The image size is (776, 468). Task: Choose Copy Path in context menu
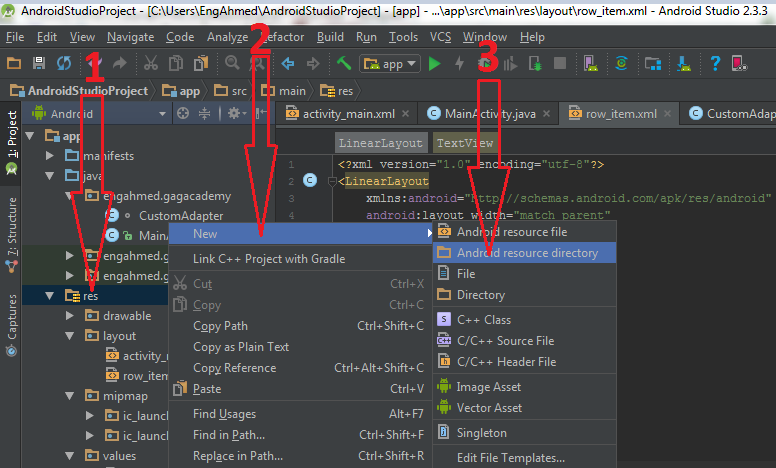(300, 326)
